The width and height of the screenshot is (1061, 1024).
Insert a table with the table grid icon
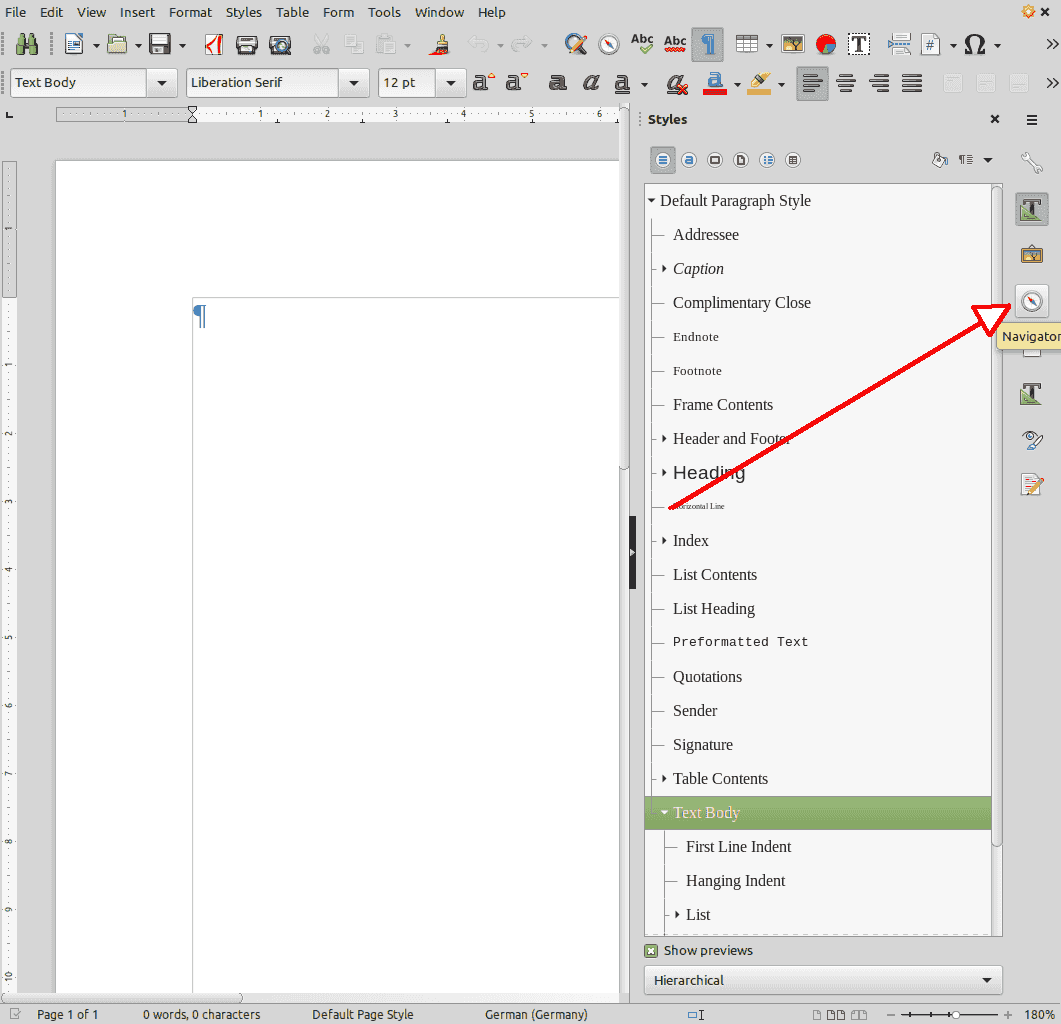pos(746,45)
